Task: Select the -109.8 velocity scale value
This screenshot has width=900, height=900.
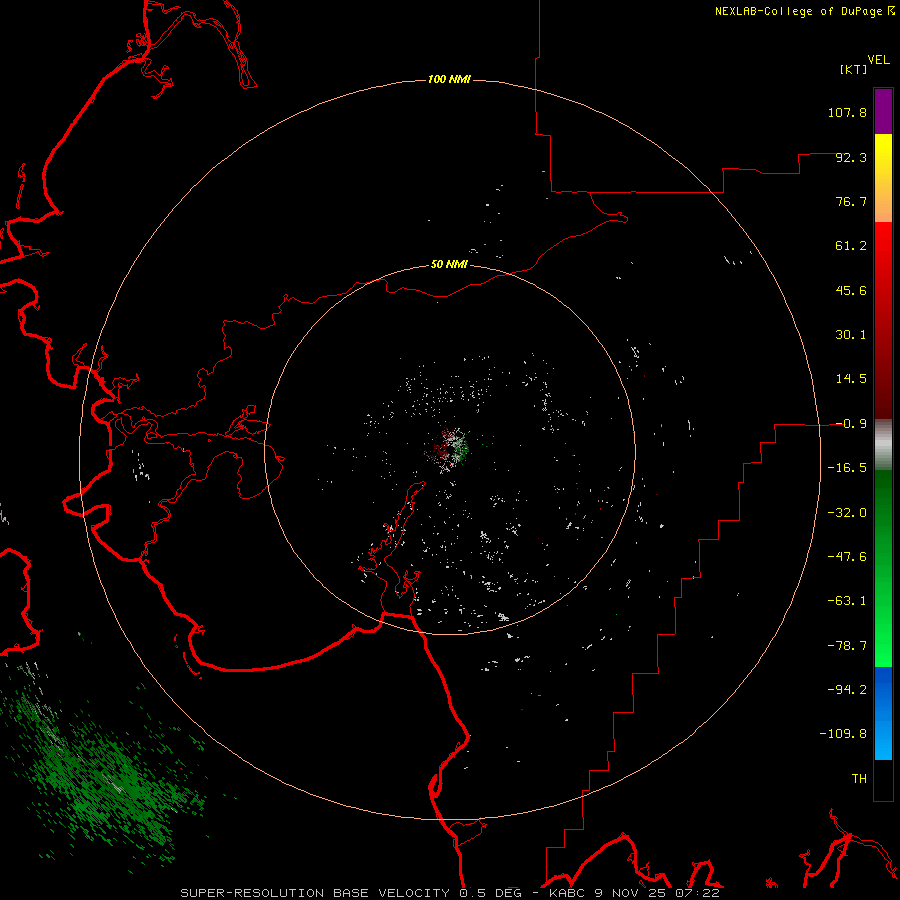Action: click(843, 734)
